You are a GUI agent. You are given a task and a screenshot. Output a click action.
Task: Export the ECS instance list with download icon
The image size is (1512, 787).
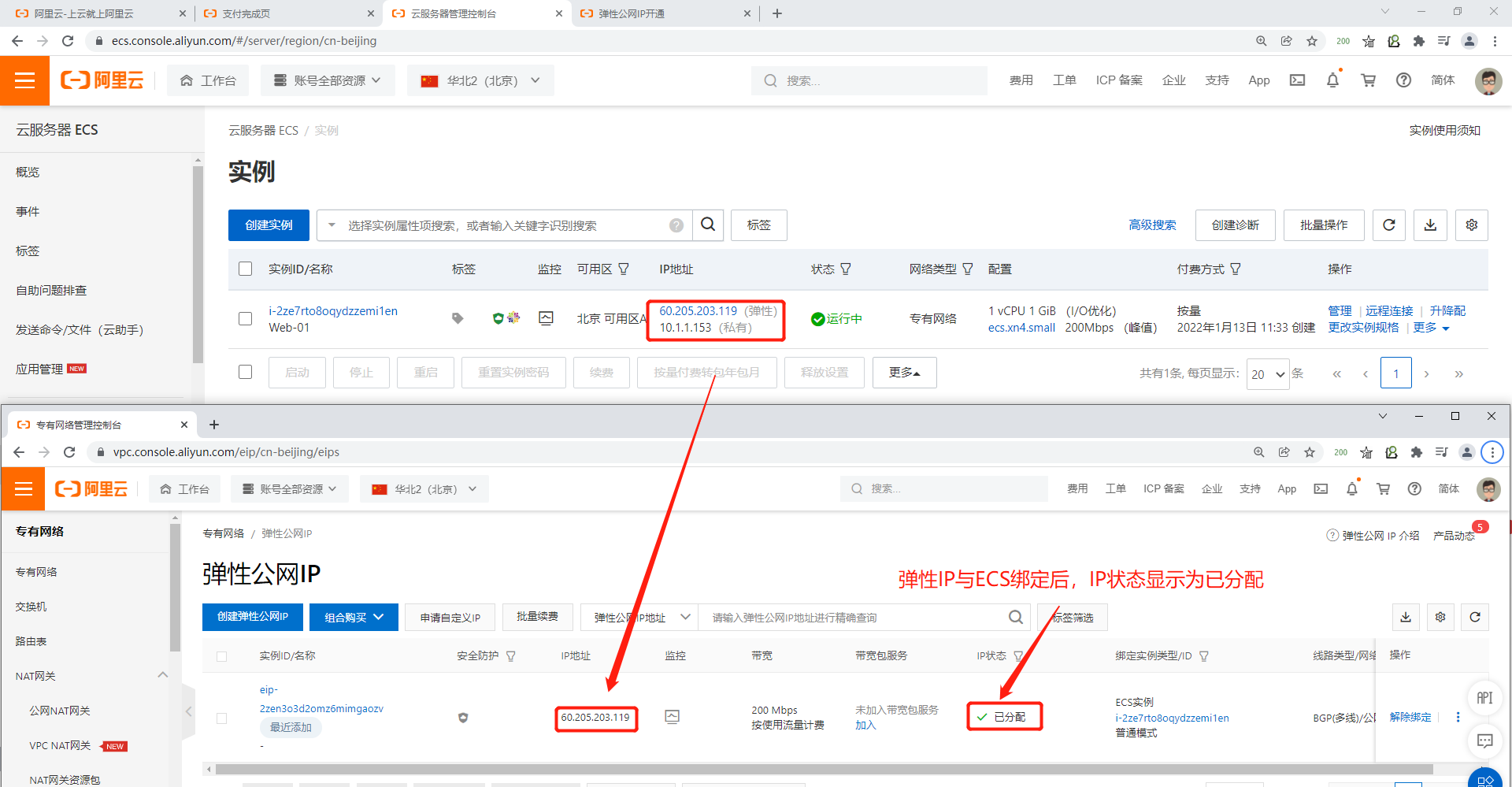(x=1430, y=225)
